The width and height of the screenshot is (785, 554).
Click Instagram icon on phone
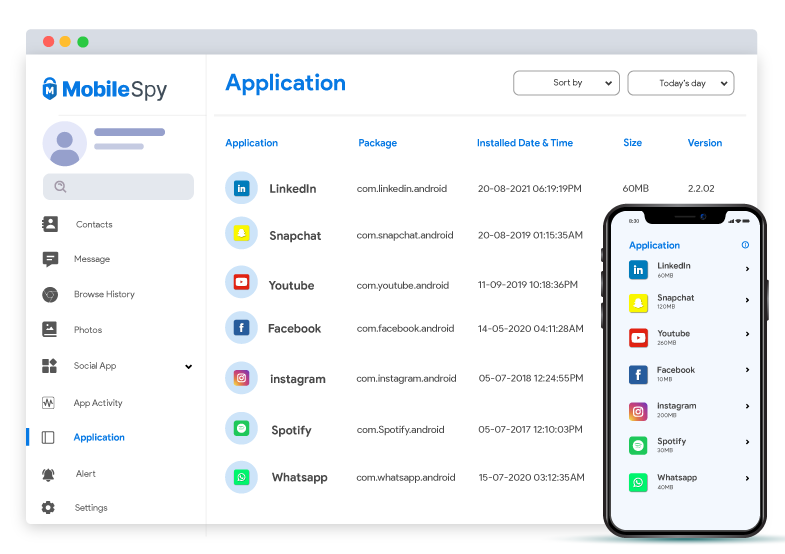pyautogui.click(x=638, y=411)
